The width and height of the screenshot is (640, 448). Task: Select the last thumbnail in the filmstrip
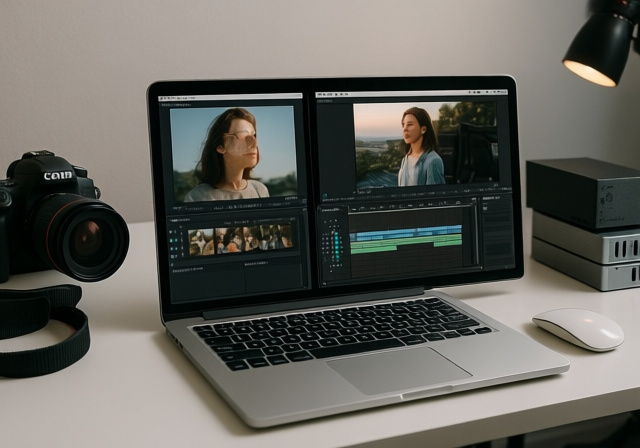tap(268, 237)
